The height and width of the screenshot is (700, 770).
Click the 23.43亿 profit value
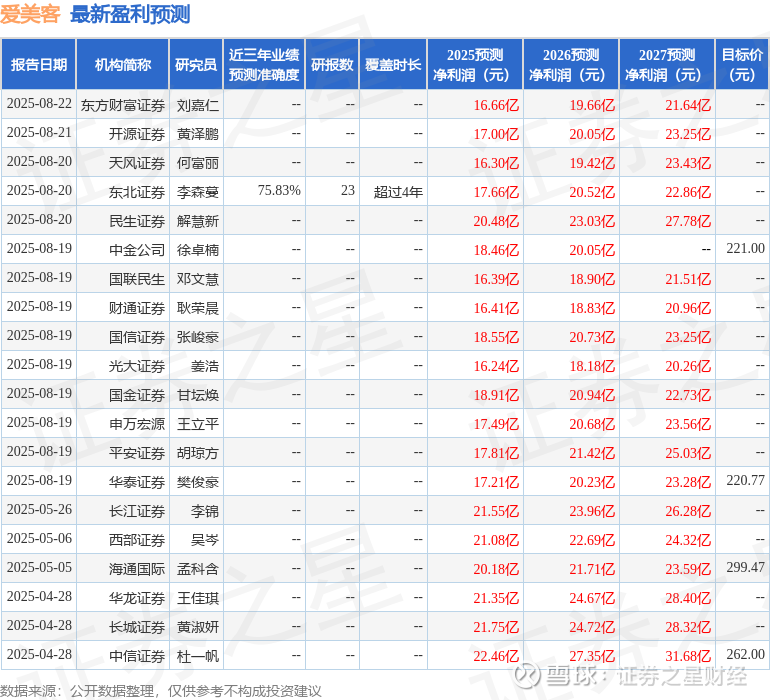688,163
